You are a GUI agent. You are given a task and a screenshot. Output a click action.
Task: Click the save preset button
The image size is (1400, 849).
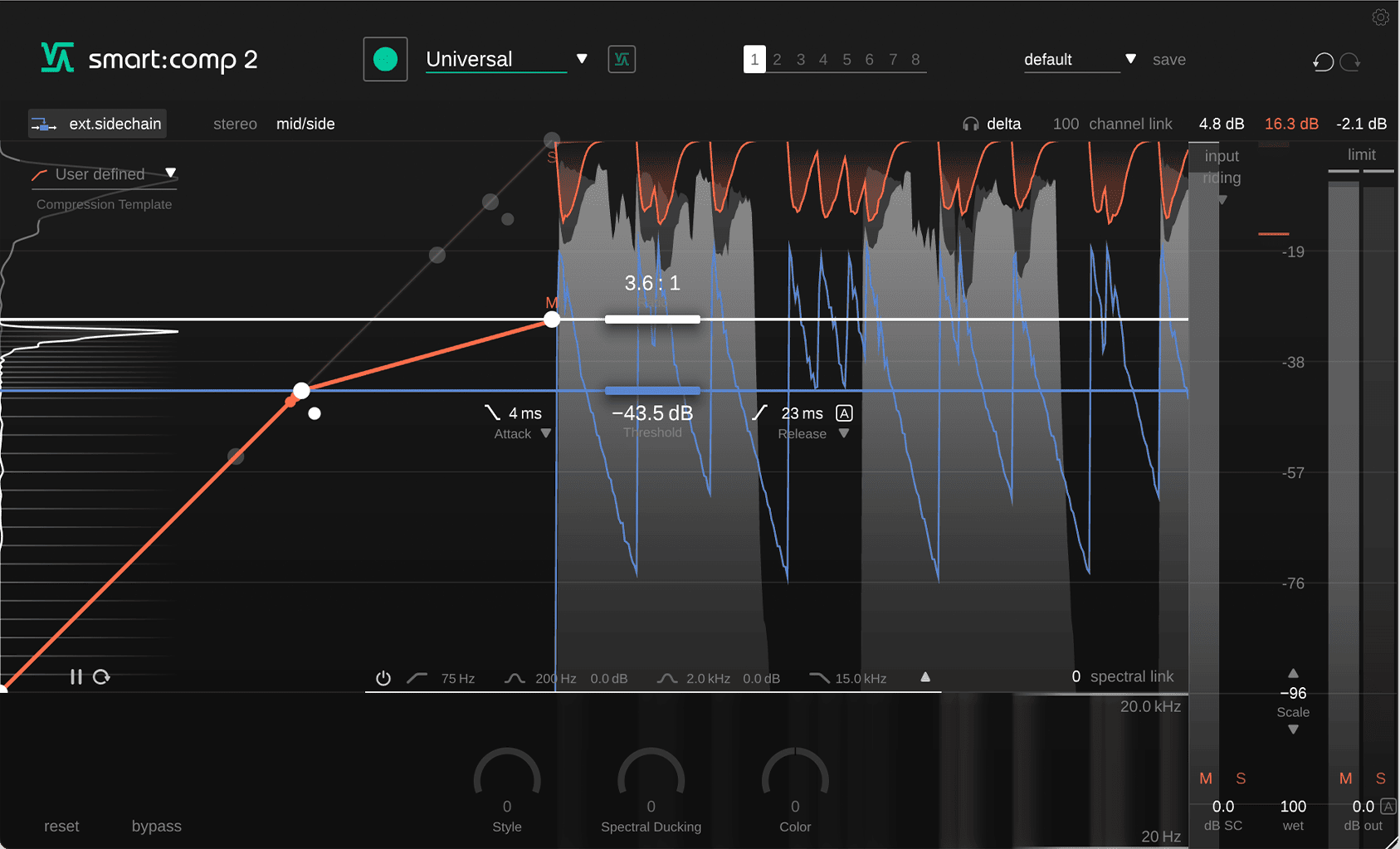1169,60
